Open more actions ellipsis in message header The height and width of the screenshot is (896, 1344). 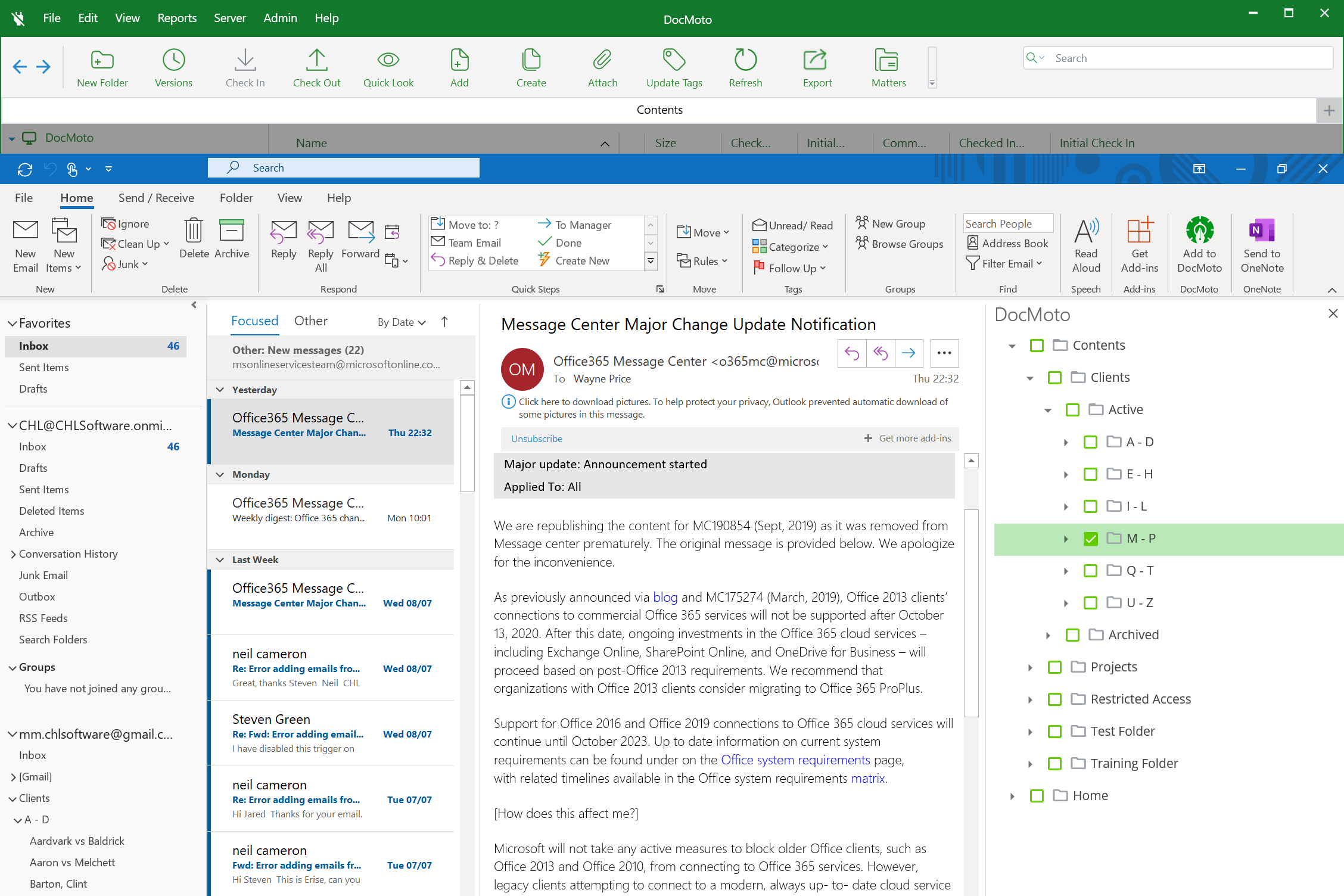[x=944, y=353]
